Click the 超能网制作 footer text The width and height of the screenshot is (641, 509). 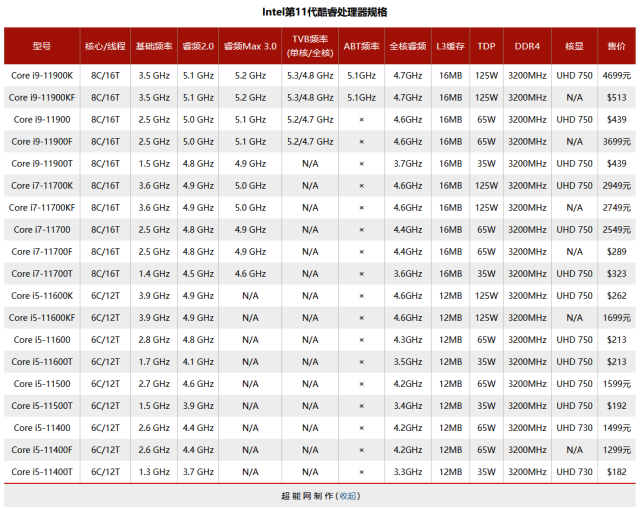pyautogui.click(x=307, y=496)
